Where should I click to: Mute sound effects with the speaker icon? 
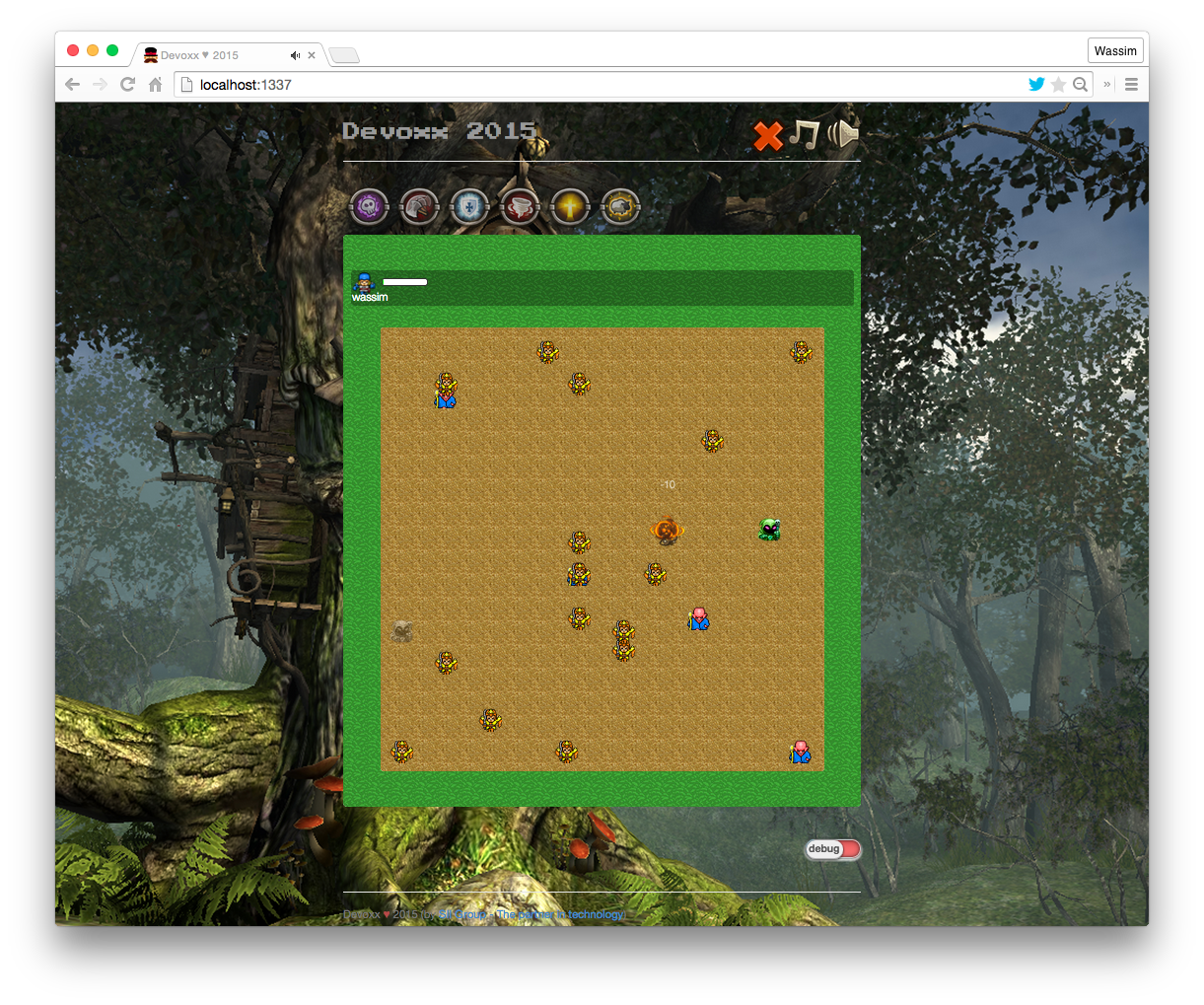coord(843,133)
